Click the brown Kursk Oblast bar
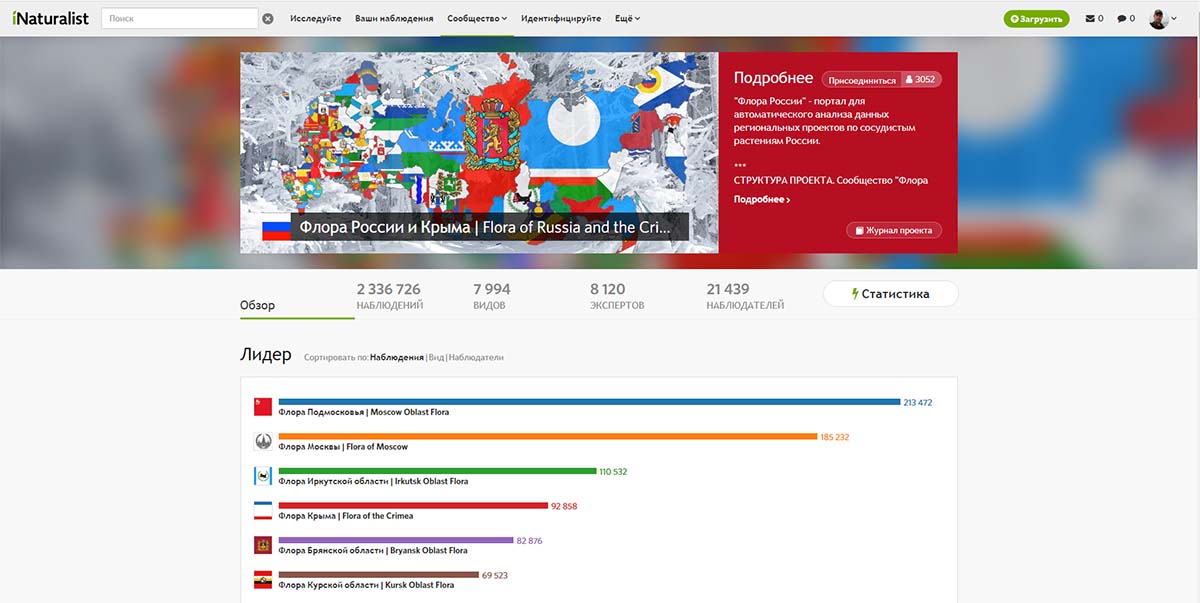The image size is (1200, 603). [x=379, y=575]
